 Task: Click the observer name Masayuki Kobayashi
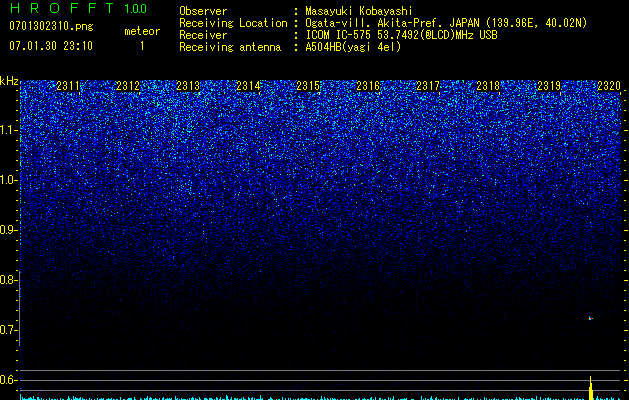point(359,11)
